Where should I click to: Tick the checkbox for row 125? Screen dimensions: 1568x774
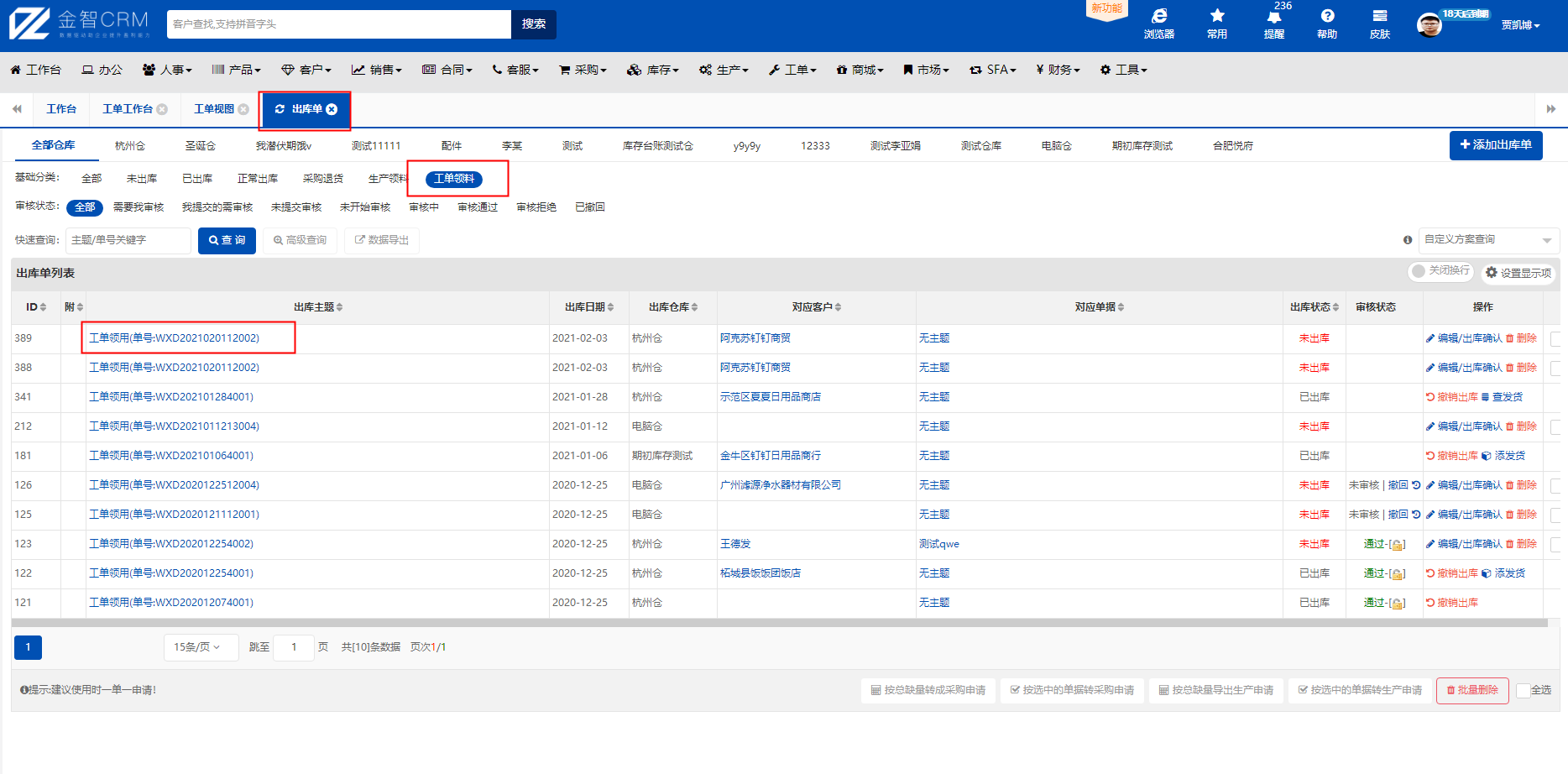pos(1555,515)
